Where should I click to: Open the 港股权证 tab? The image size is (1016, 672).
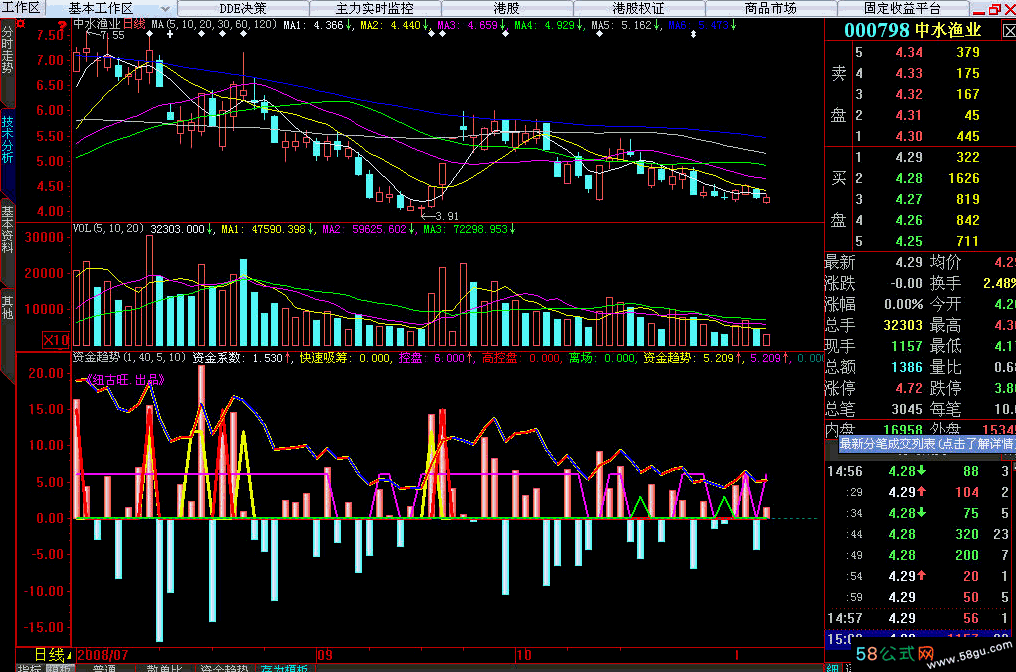coord(639,8)
